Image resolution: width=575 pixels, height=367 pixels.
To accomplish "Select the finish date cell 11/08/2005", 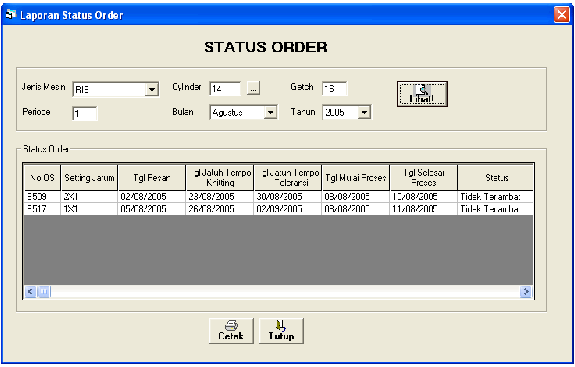I will [424, 209].
